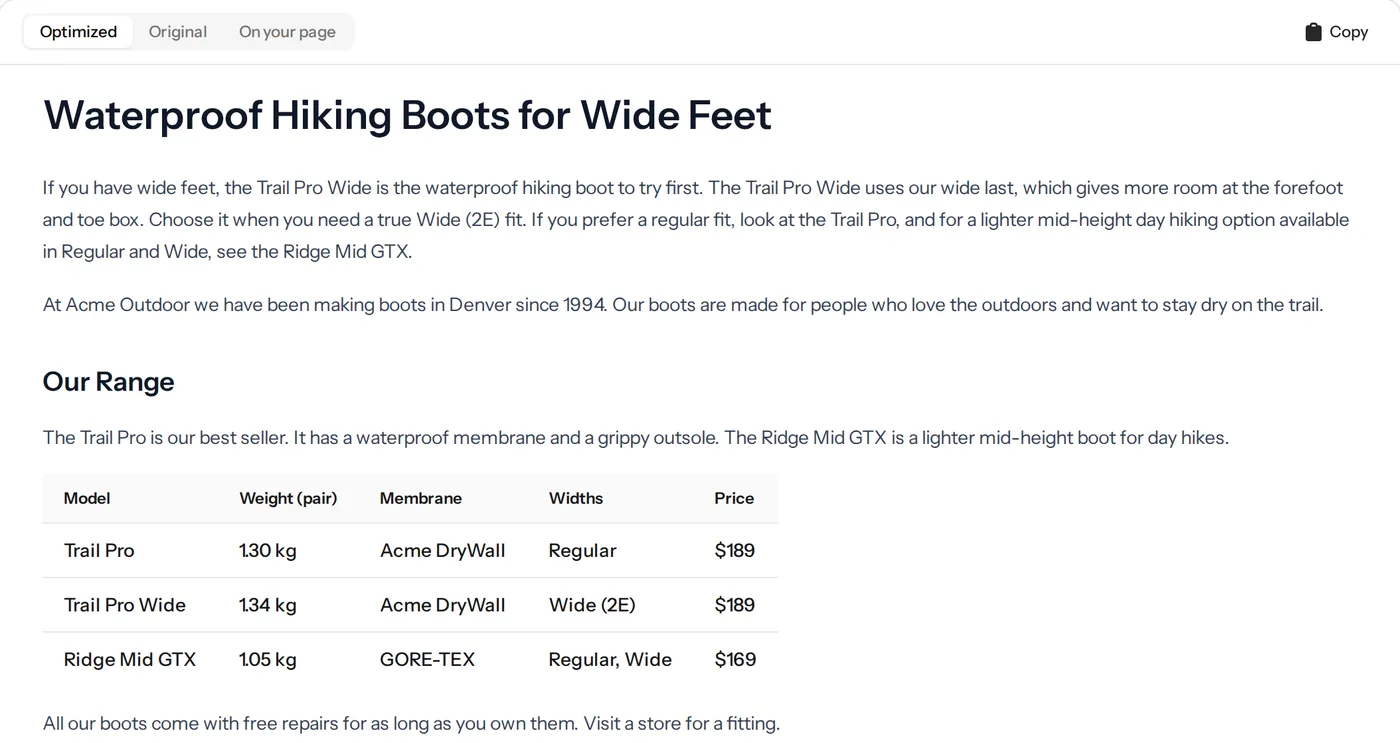1400x743 pixels.
Task: Click the GORE-TEX membrane cell
Action: [x=427, y=660]
